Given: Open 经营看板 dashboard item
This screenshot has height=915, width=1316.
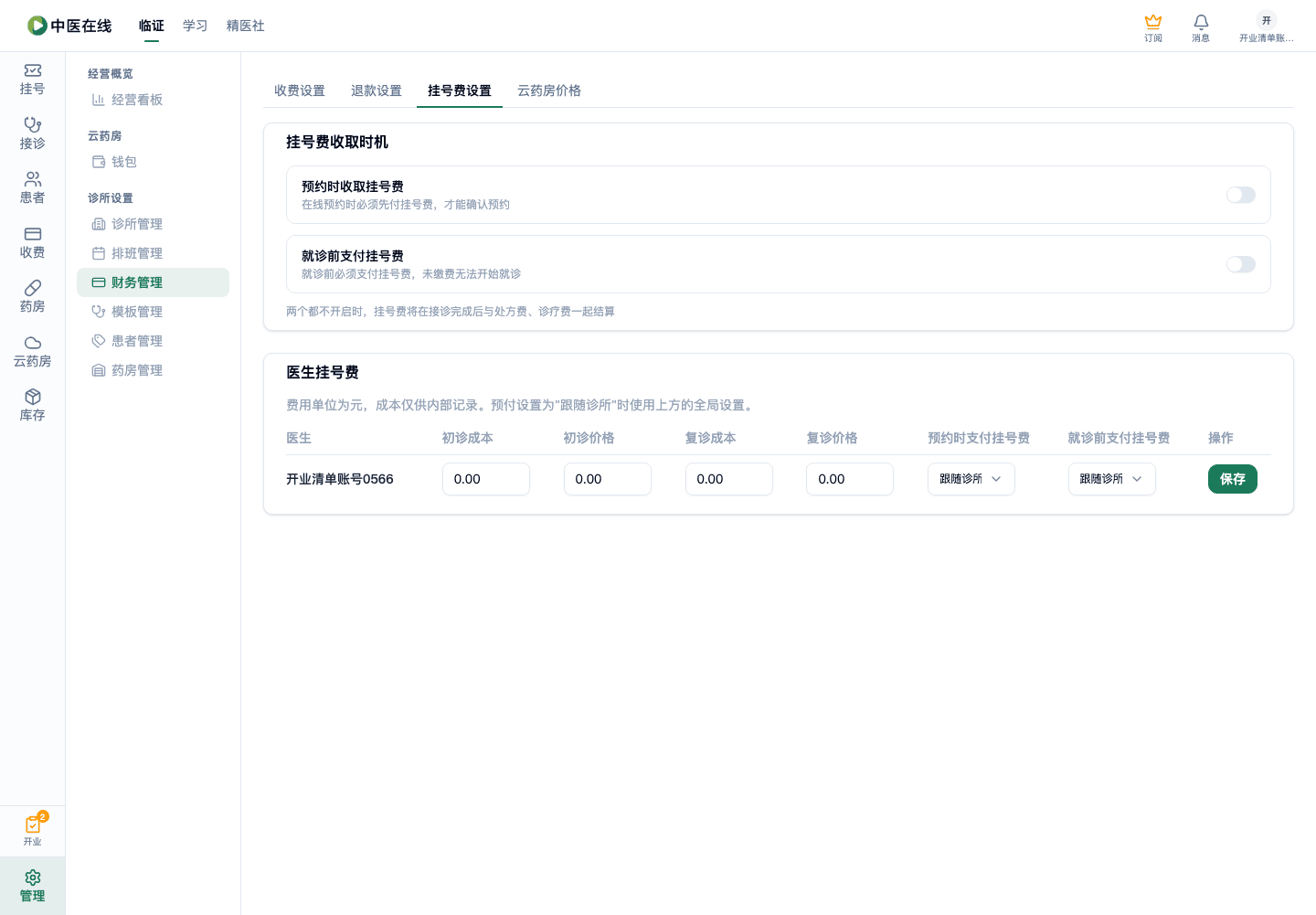Looking at the screenshot, I should (153, 100).
